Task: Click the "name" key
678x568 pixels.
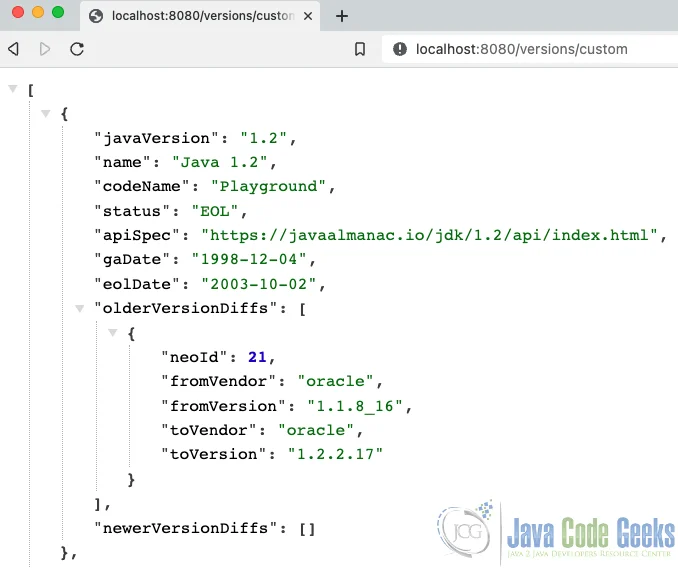Action: (x=122, y=163)
